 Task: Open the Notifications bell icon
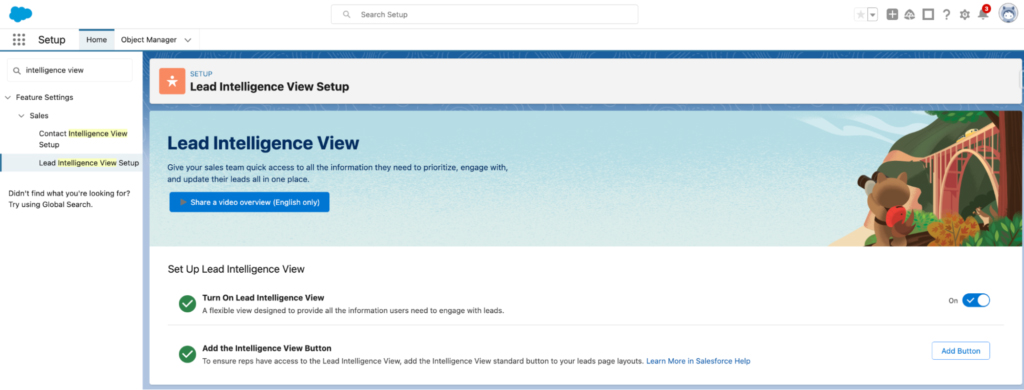point(983,14)
